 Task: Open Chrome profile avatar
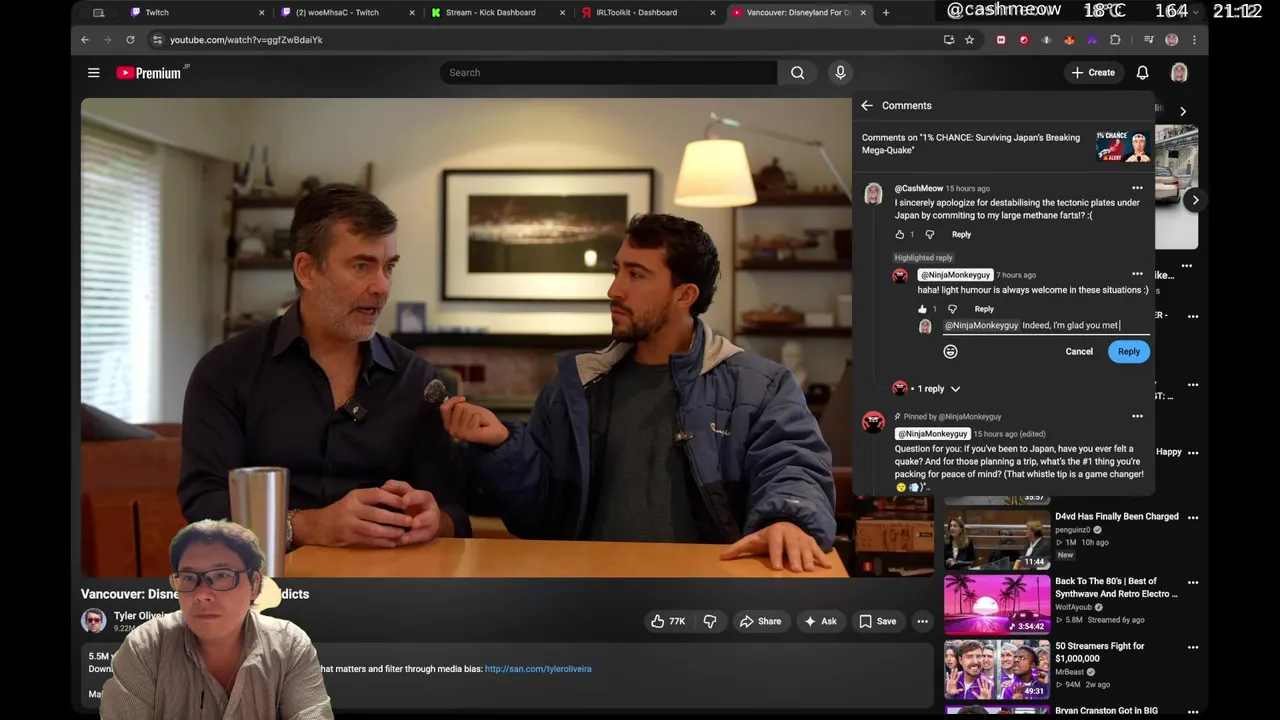pos(1172,40)
